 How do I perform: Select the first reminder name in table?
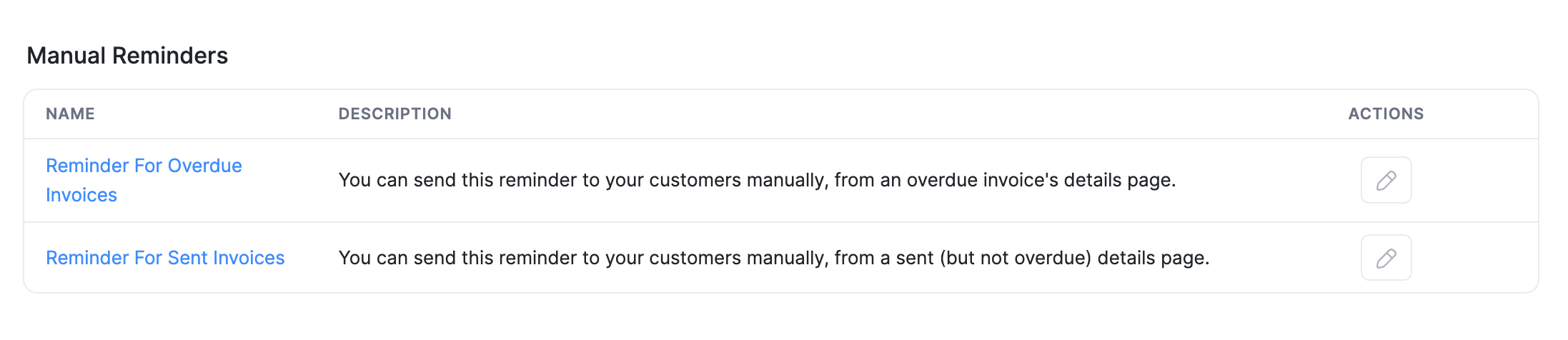click(x=144, y=166)
